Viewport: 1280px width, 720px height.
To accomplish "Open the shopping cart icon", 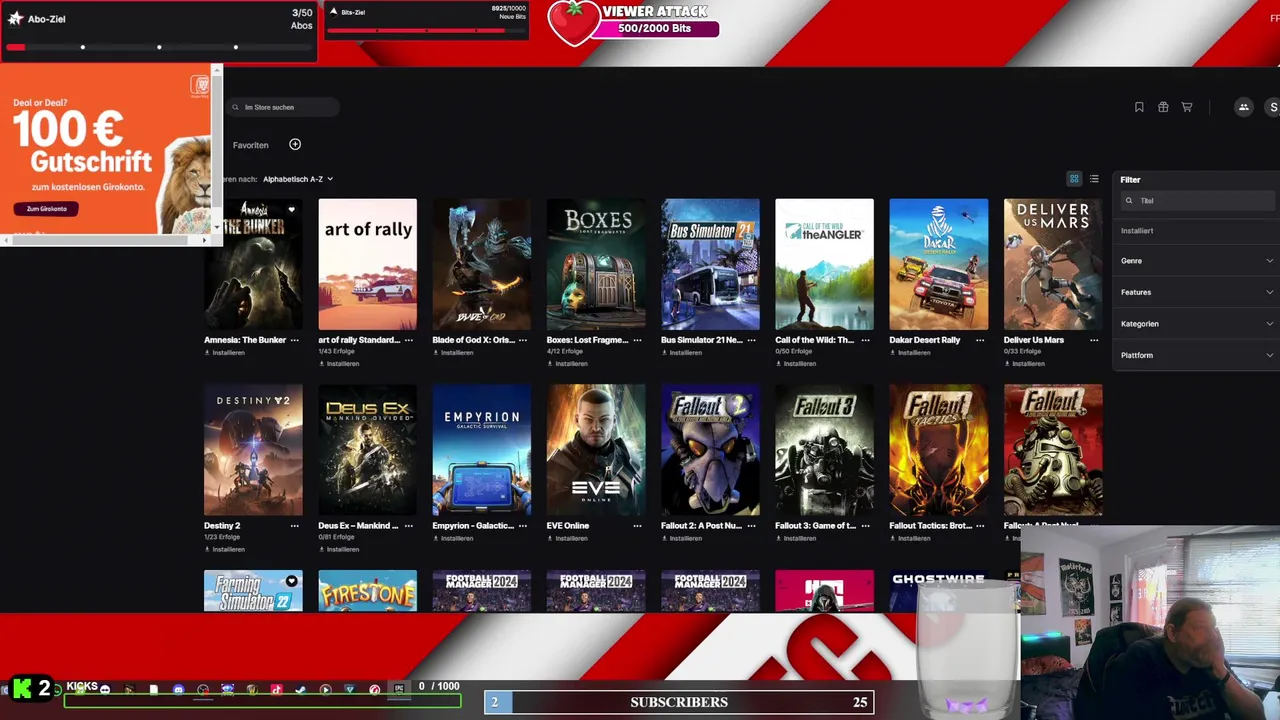I will click(x=1187, y=107).
